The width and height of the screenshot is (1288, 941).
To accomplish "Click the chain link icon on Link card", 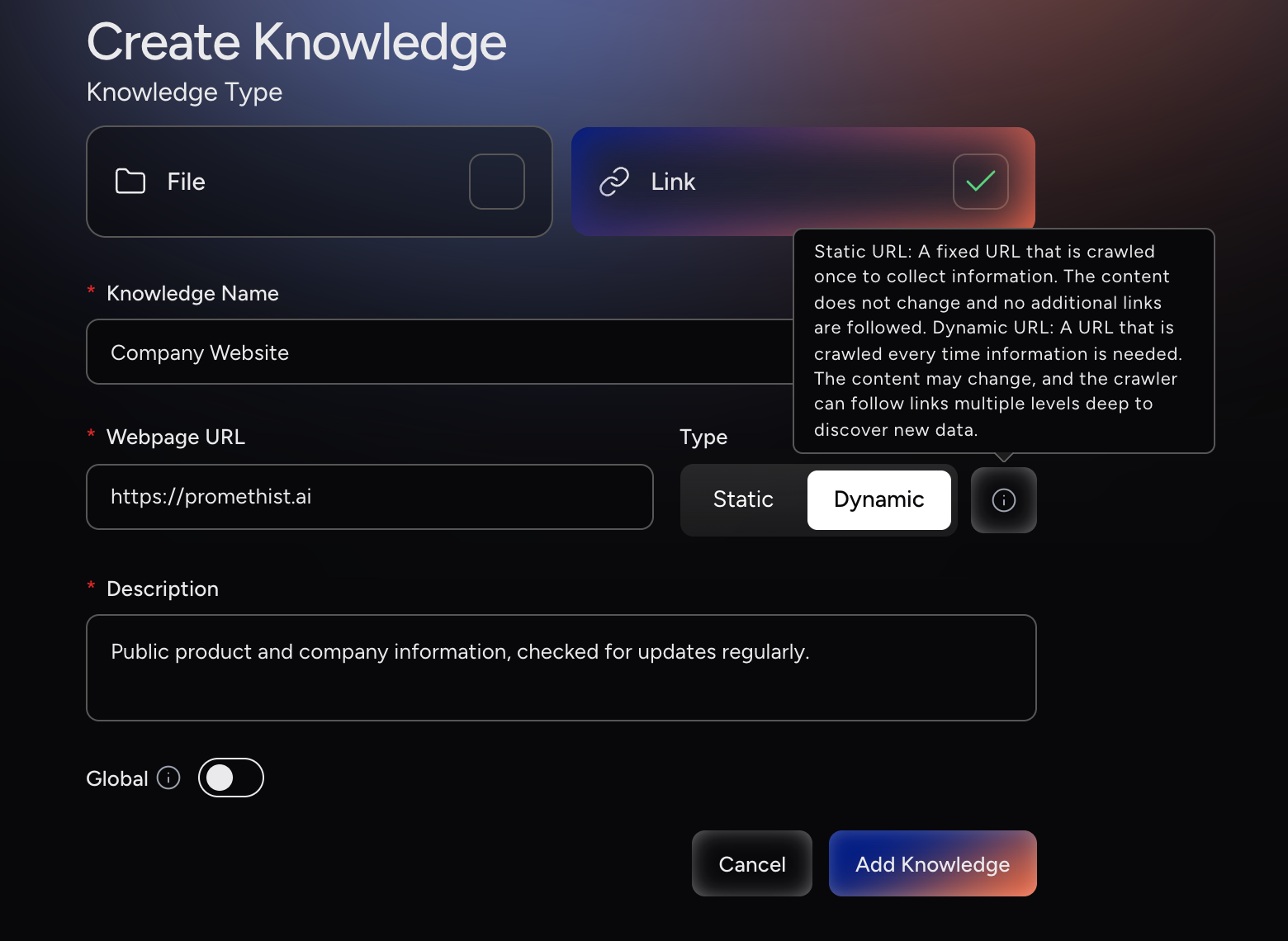I will (x=614, y=182).
